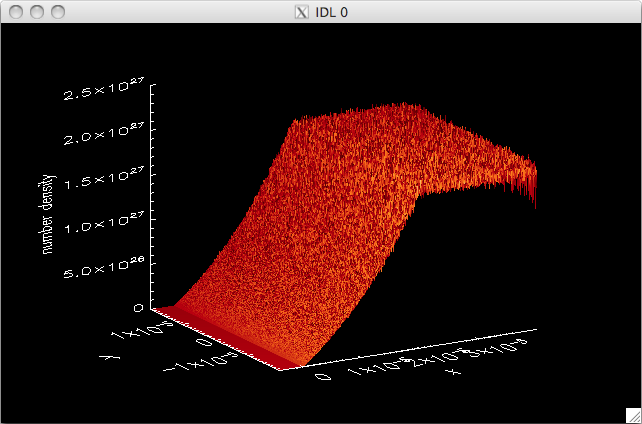Click the y-axis label 'y'
642x424 pixels.
[110, 357]
